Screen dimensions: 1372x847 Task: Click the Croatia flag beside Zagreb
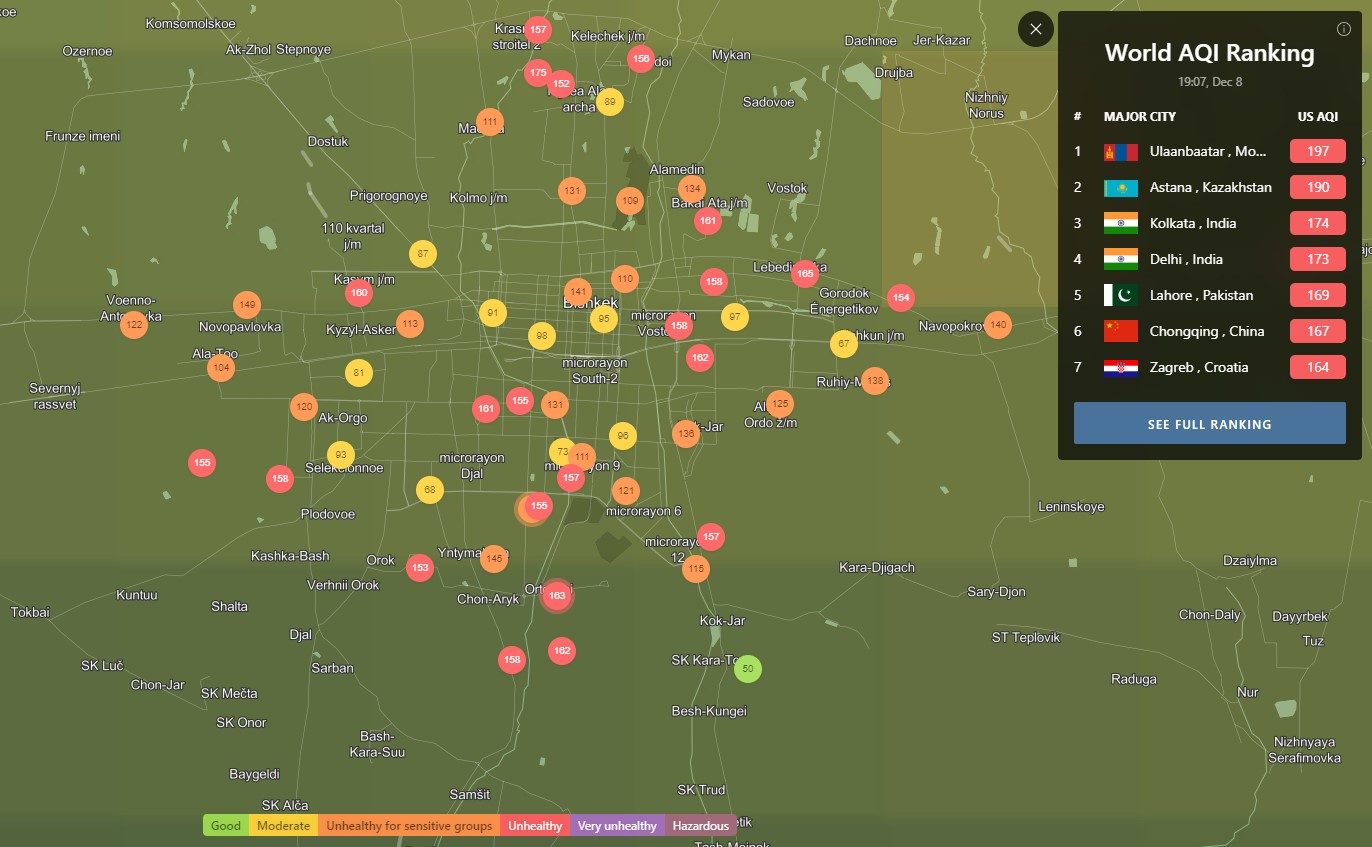coord(1120,367)
